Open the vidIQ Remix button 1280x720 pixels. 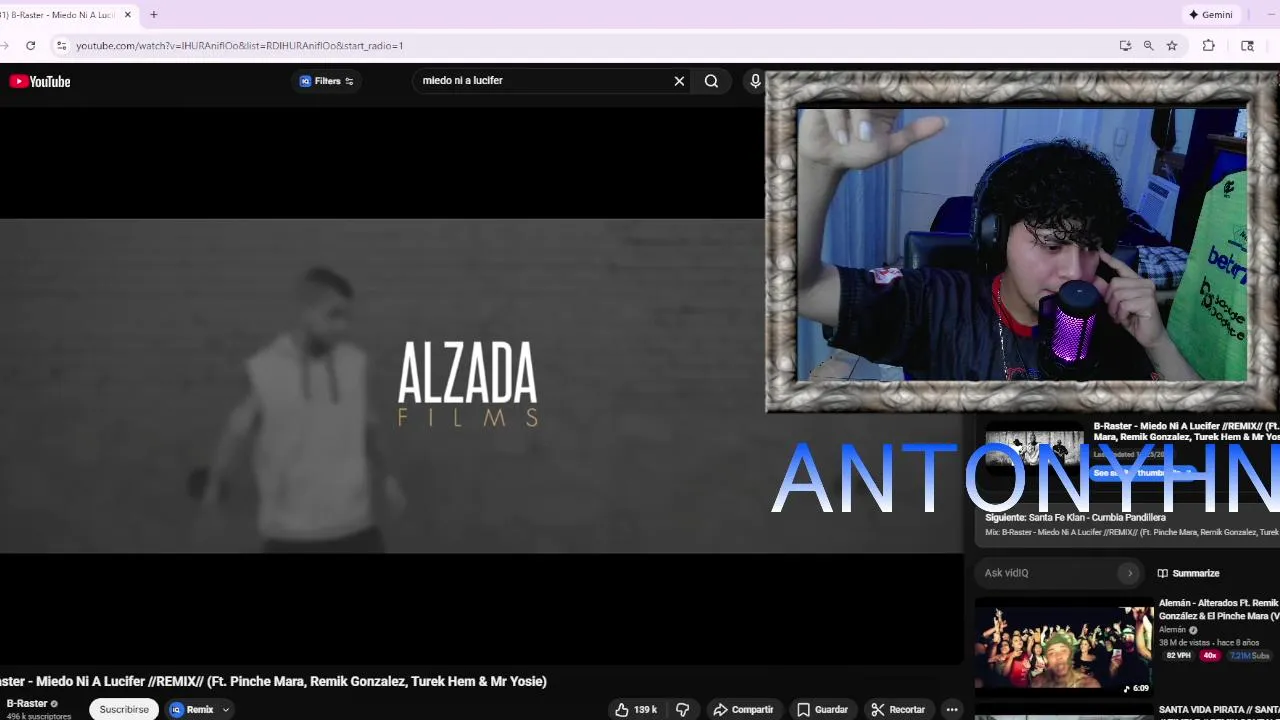[x=192, y=709]
